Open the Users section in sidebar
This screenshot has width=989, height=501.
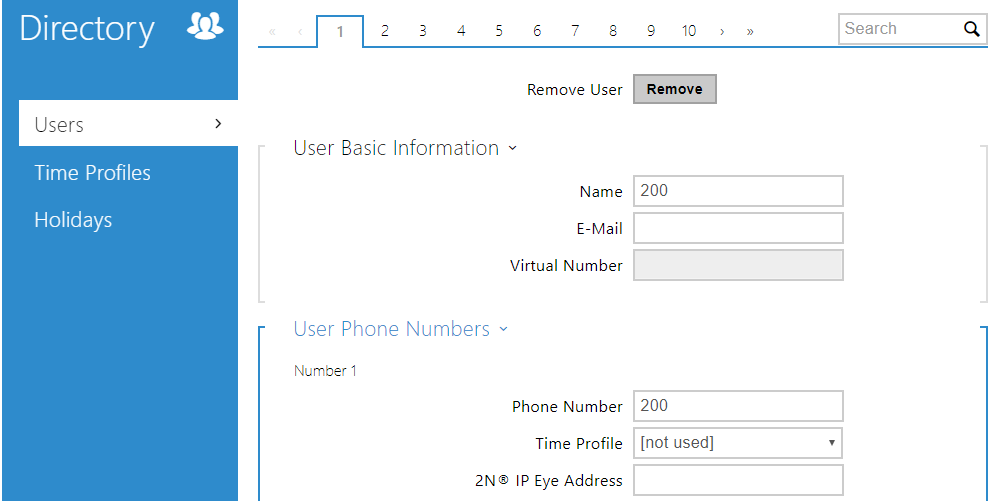coord(127,125)
